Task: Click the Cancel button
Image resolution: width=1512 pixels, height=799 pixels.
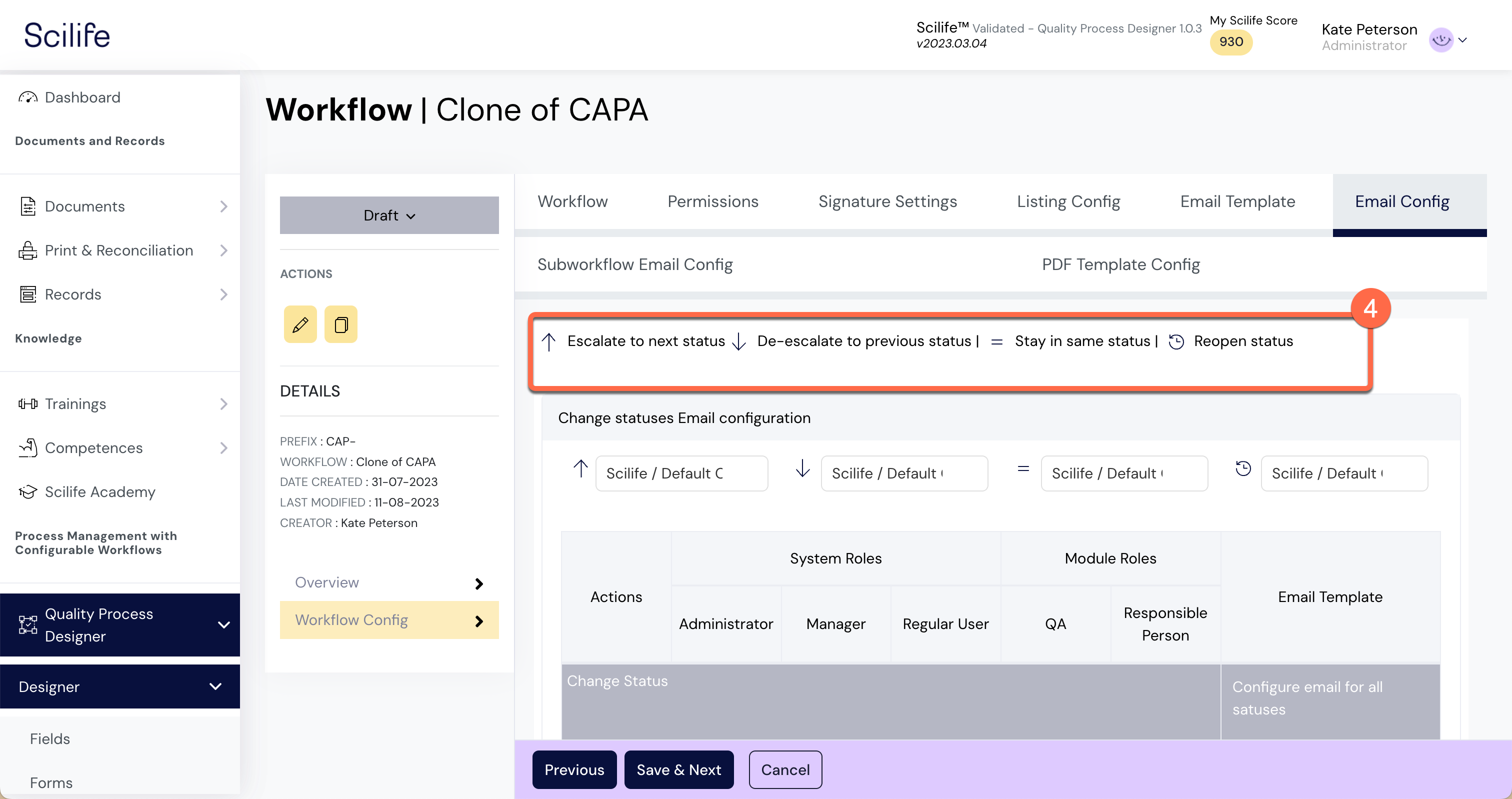Action: [785, 769]
